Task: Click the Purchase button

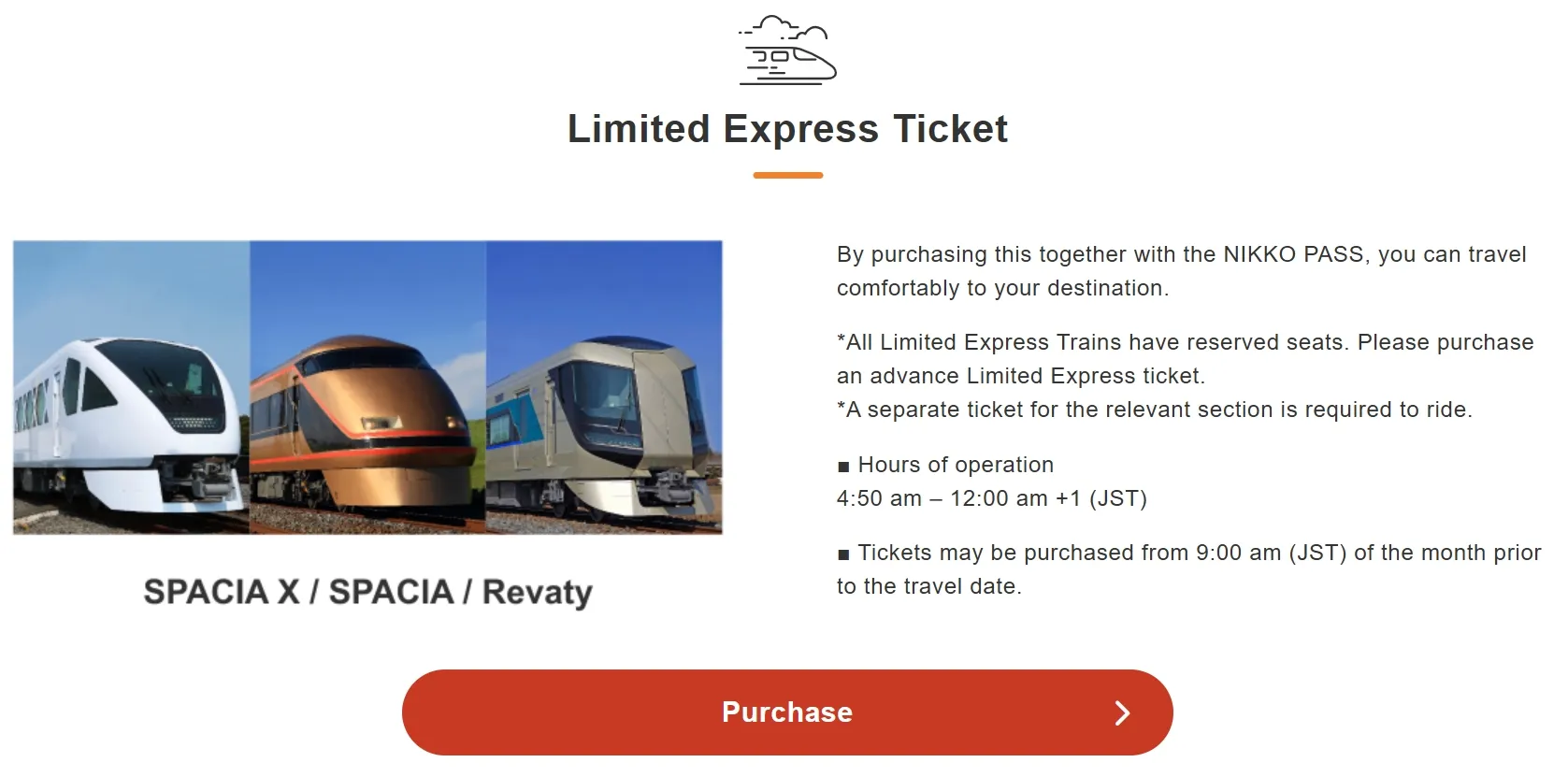Action: 786,712
